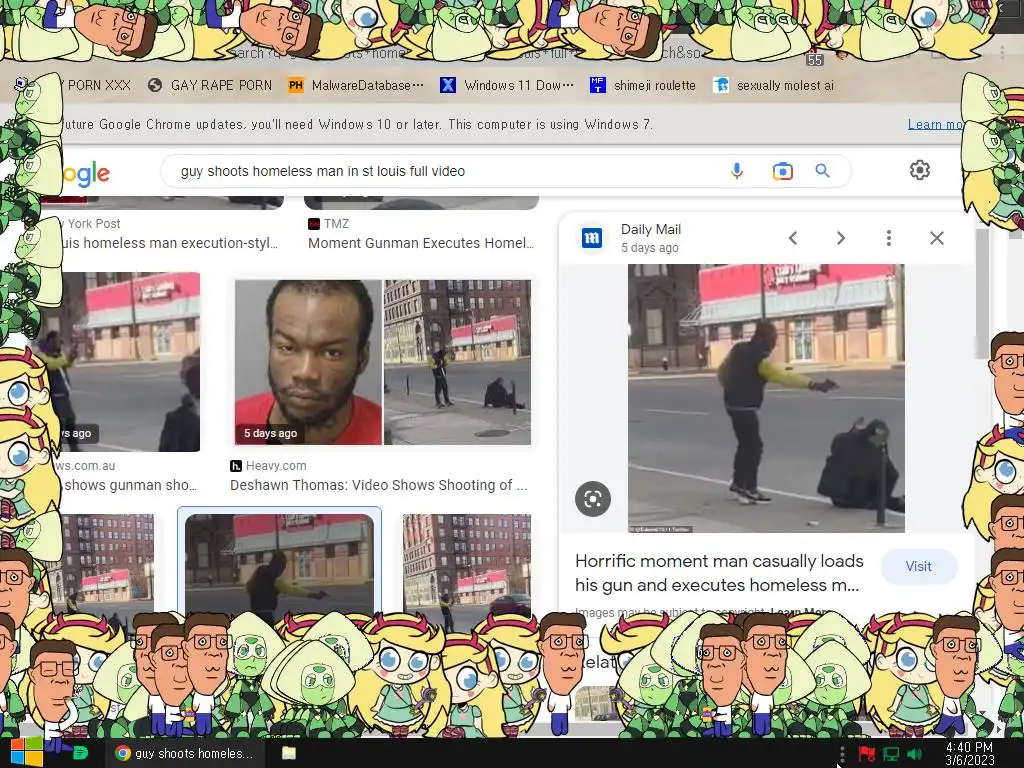Select the highlighted thumbnail in bottom row
Screen dimensions: 1024x768
tap(280, 563)
